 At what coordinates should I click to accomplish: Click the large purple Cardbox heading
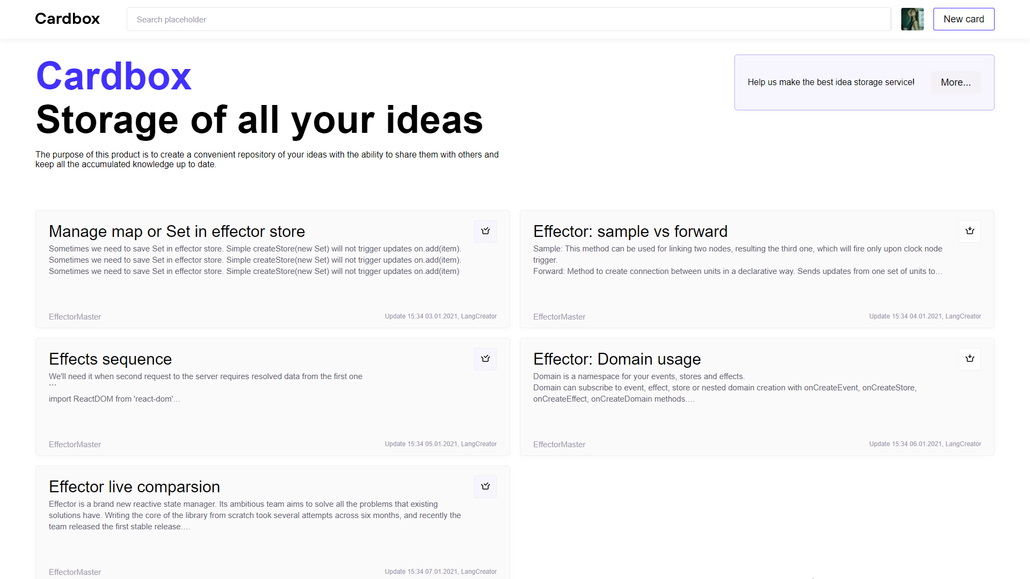(113, 76)
